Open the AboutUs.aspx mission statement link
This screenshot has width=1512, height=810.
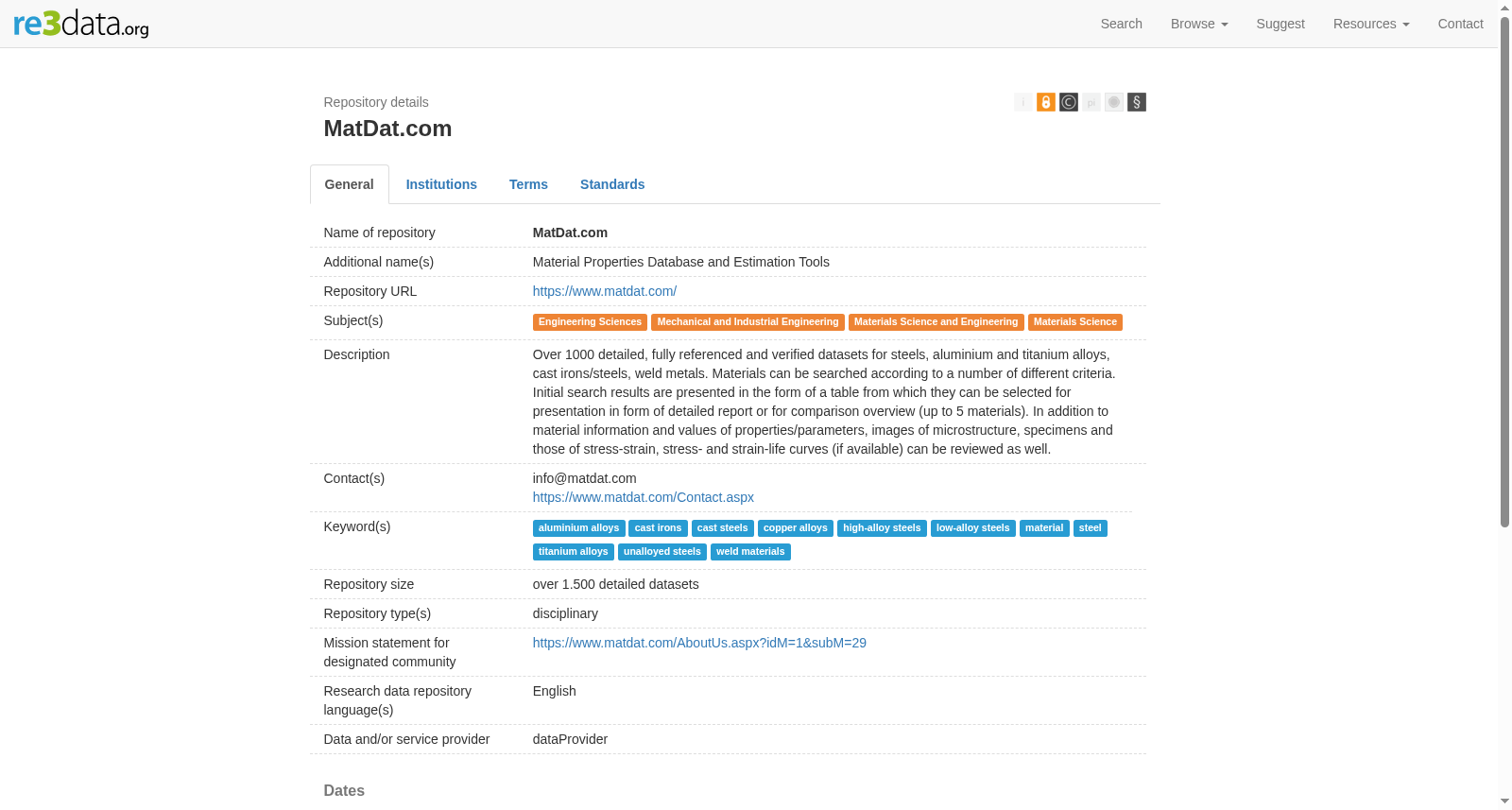[699, 643]
